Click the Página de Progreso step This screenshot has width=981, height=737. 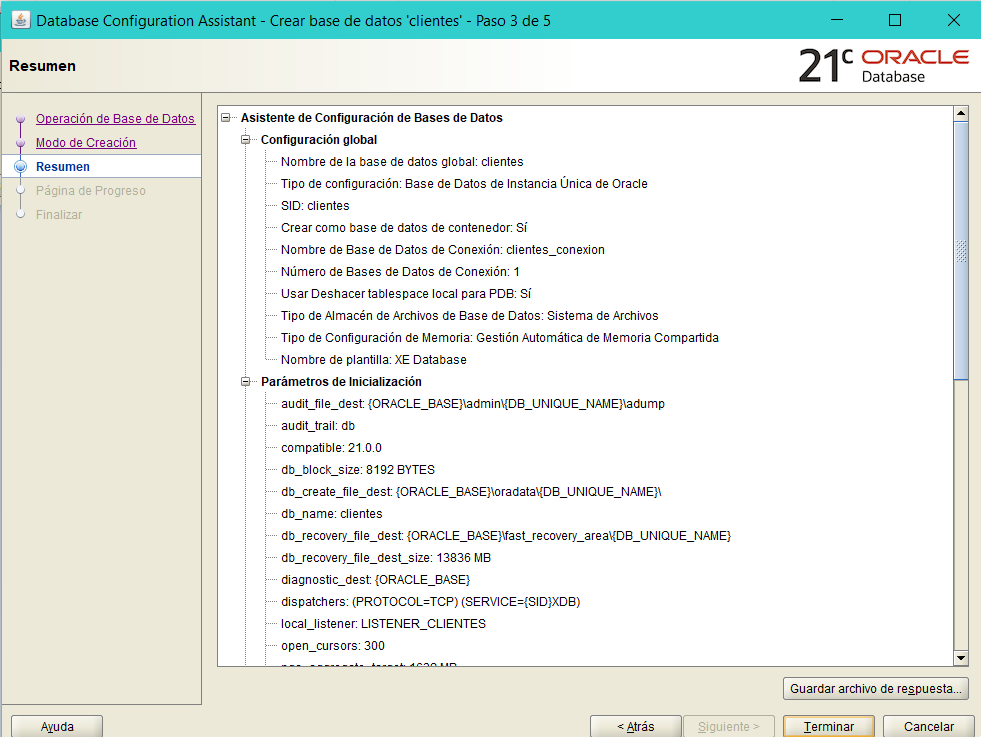(x=91, y=190)
